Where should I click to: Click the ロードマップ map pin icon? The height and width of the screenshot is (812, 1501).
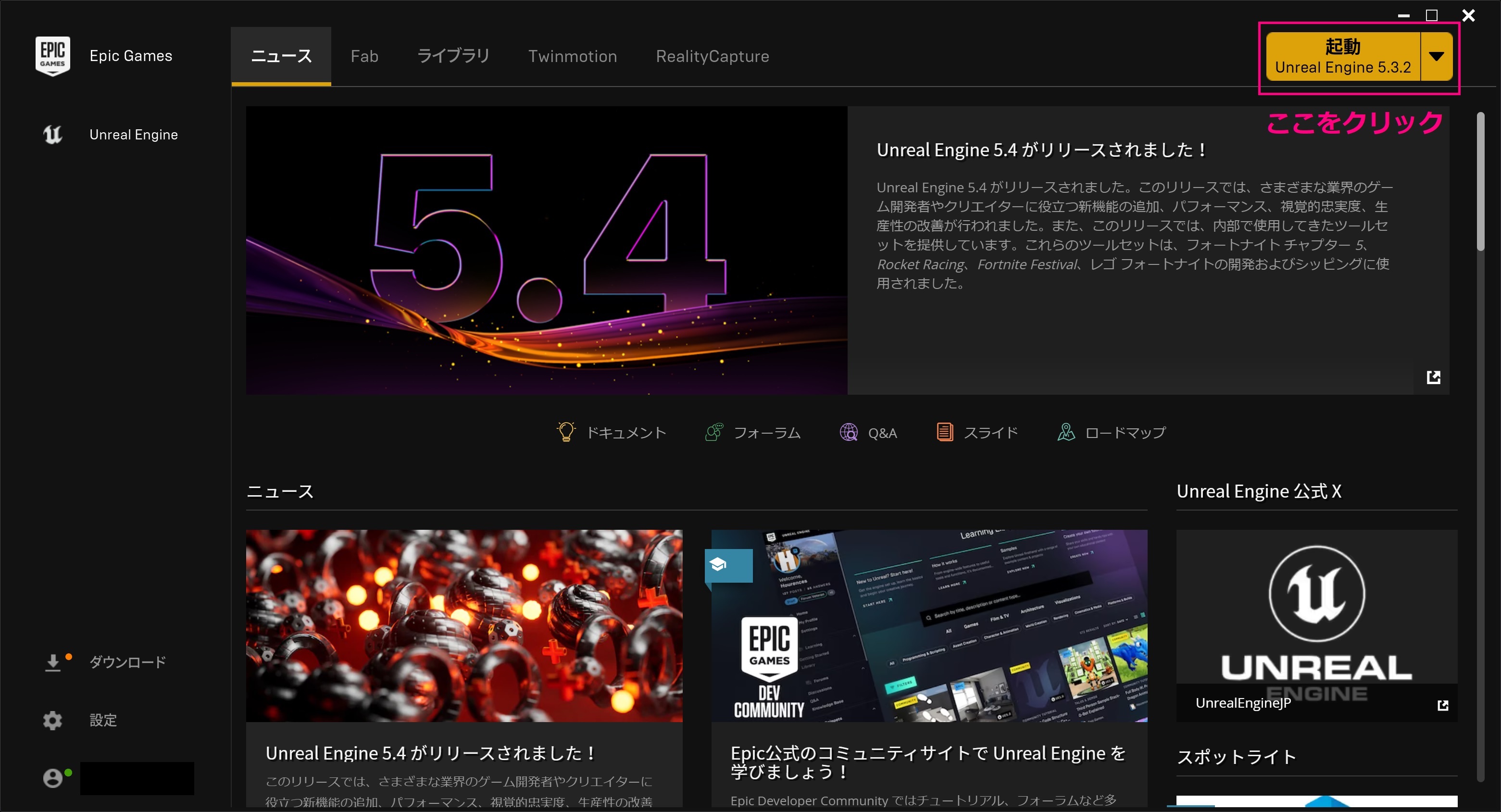1066,432
